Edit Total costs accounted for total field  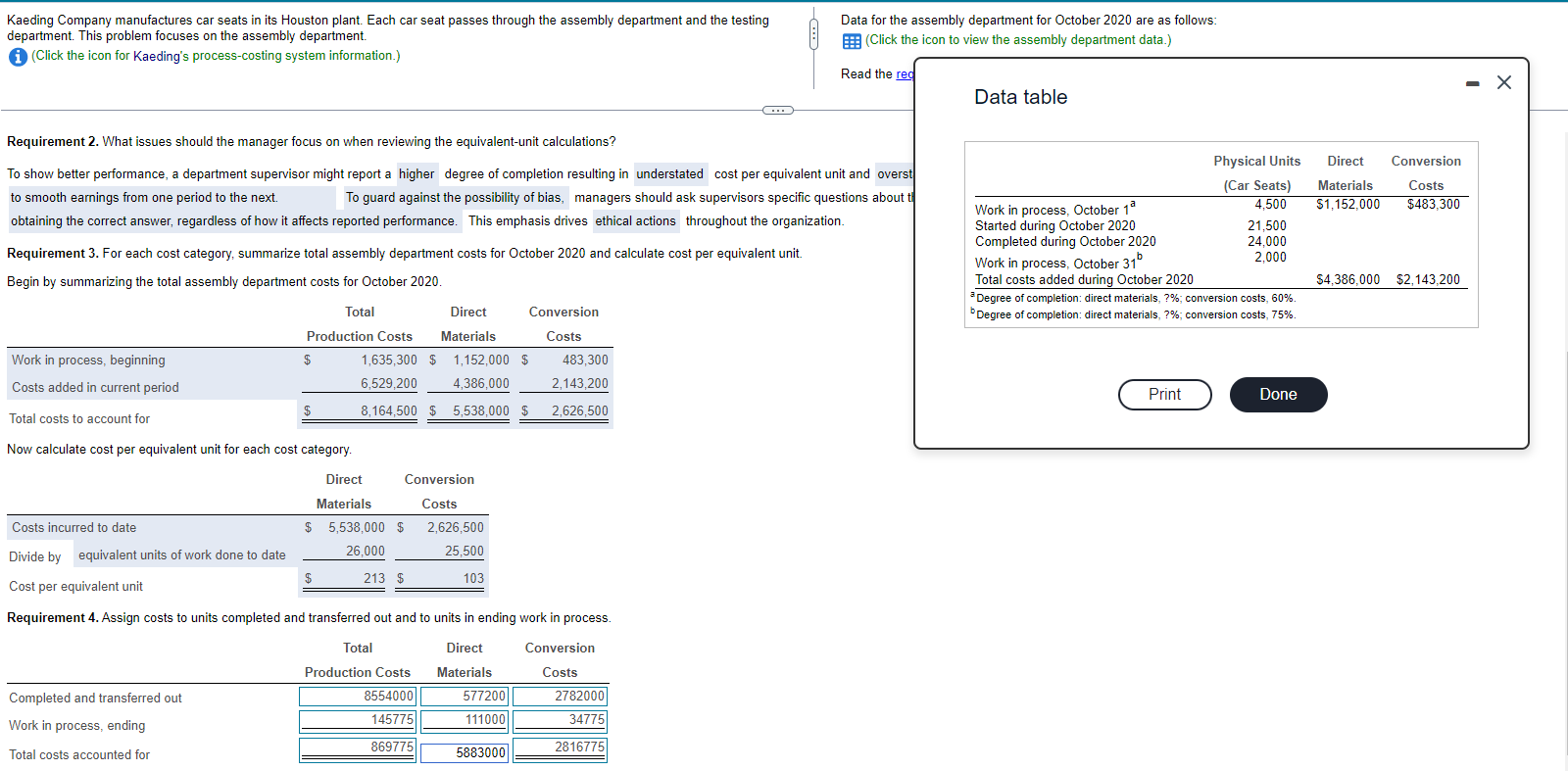tap(358, 749)
